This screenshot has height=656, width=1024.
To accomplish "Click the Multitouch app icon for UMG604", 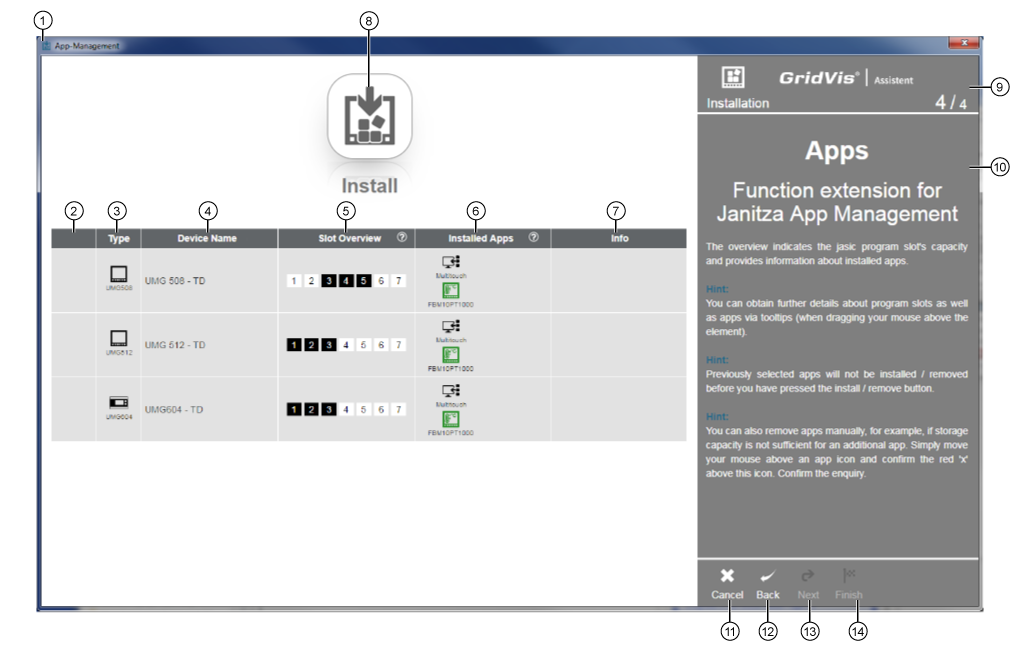I will [450, 392].
